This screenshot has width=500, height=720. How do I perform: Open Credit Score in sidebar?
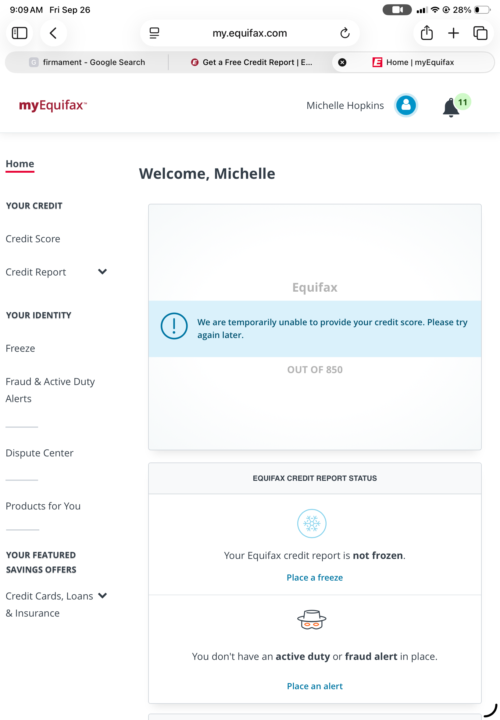point(33,239)
